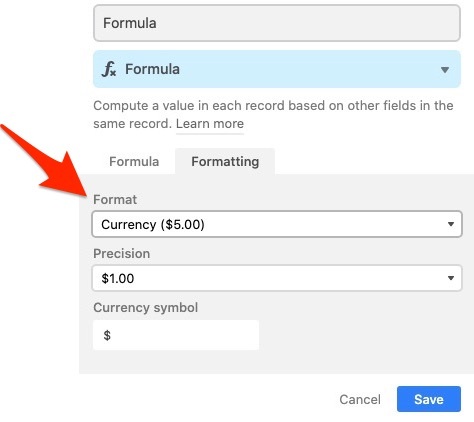The width and height of the screenshot is (474, 422).
Task: Click the Precision label text
Action: point(122,254)
